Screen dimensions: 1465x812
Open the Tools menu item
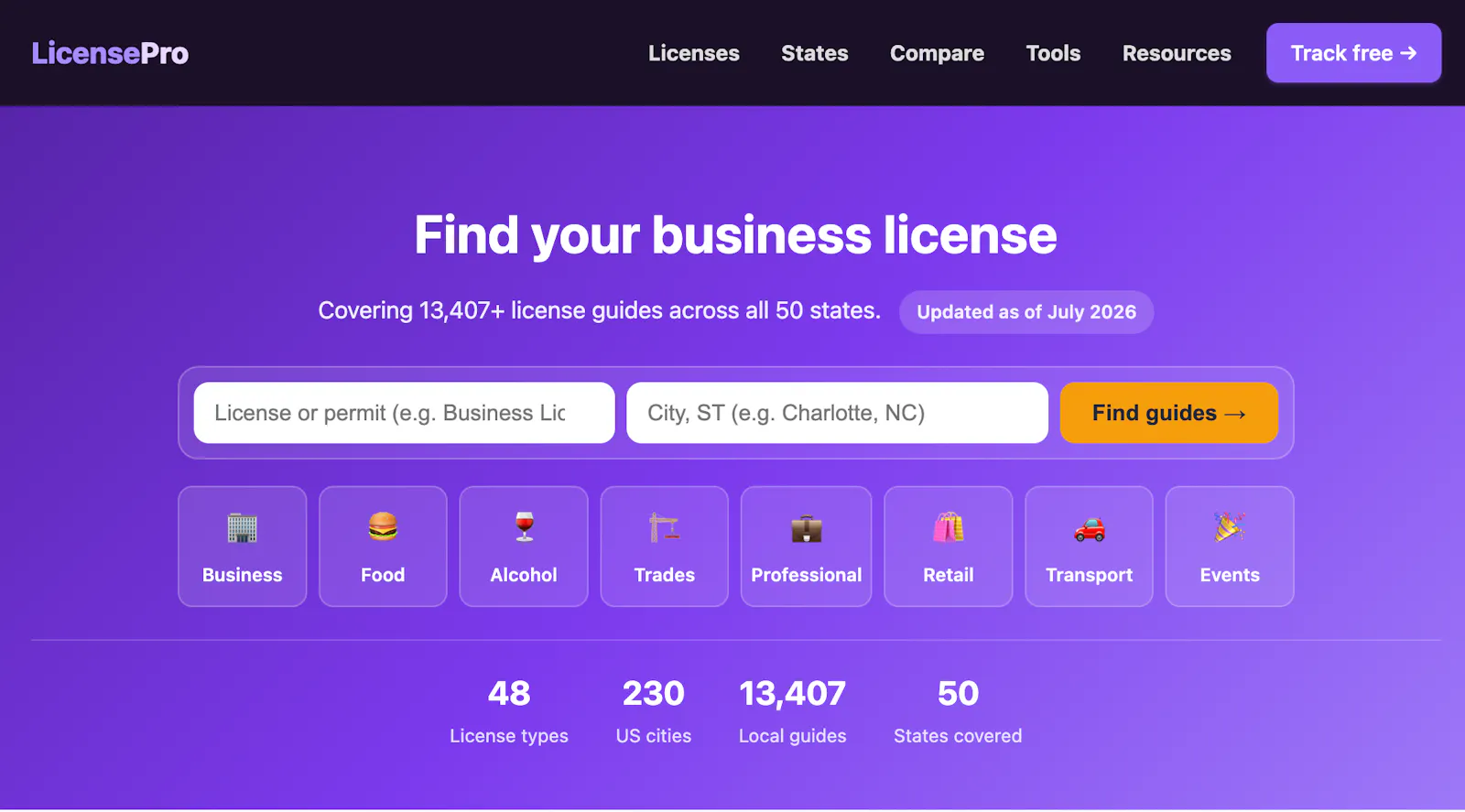[x=1053, y=53]
